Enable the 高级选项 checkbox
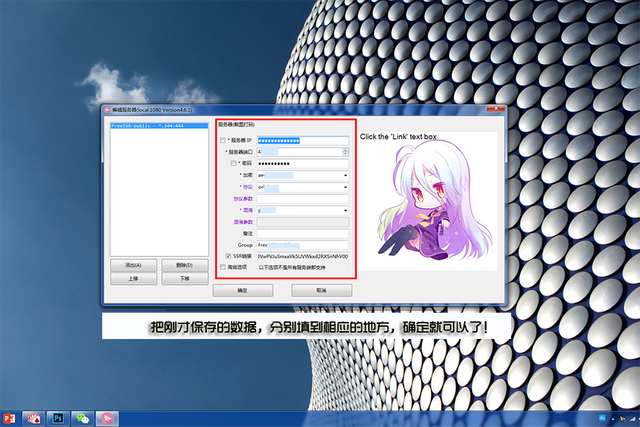This screenshot has height=427, width=640. pyautogui.click(x=223, y=267)
